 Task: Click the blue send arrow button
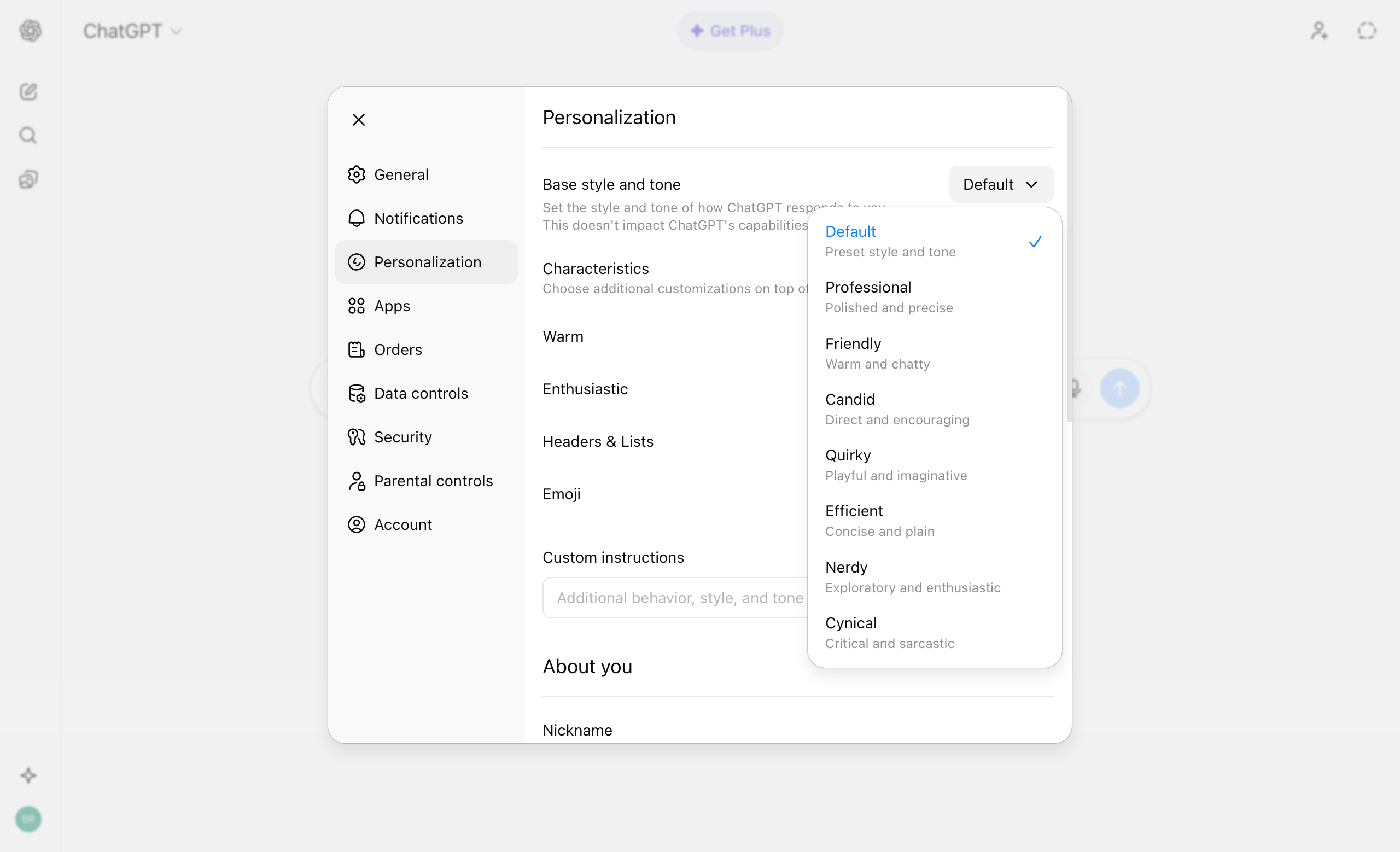[1119, 388]
